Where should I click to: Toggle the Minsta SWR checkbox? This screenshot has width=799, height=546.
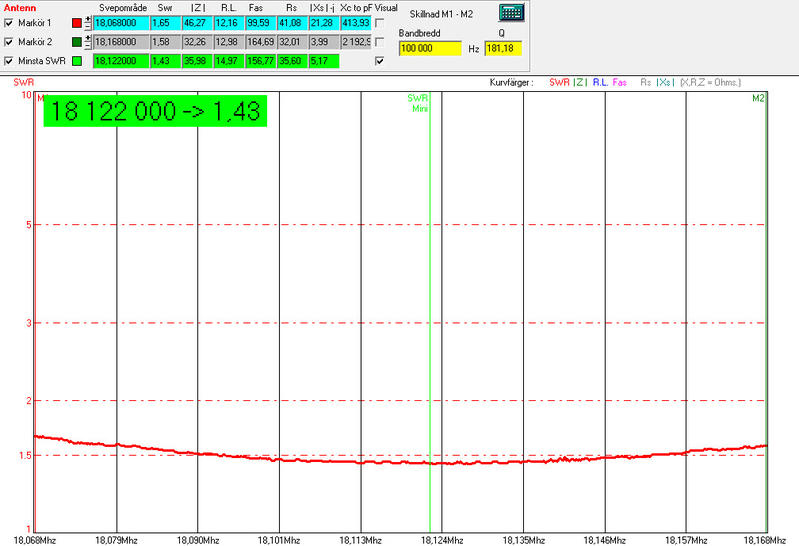pyautogui.click(x=8, y=61)
